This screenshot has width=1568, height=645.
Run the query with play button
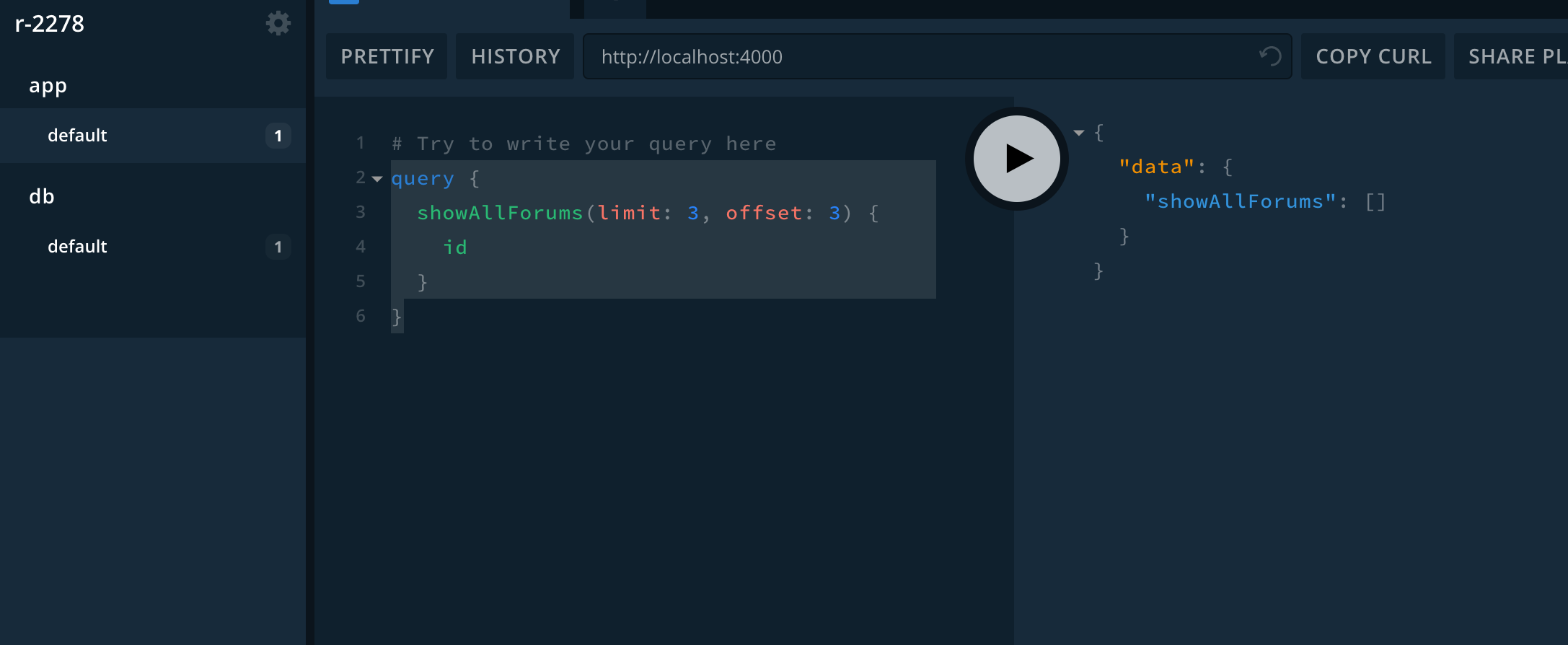click(x=1017, y=159)
